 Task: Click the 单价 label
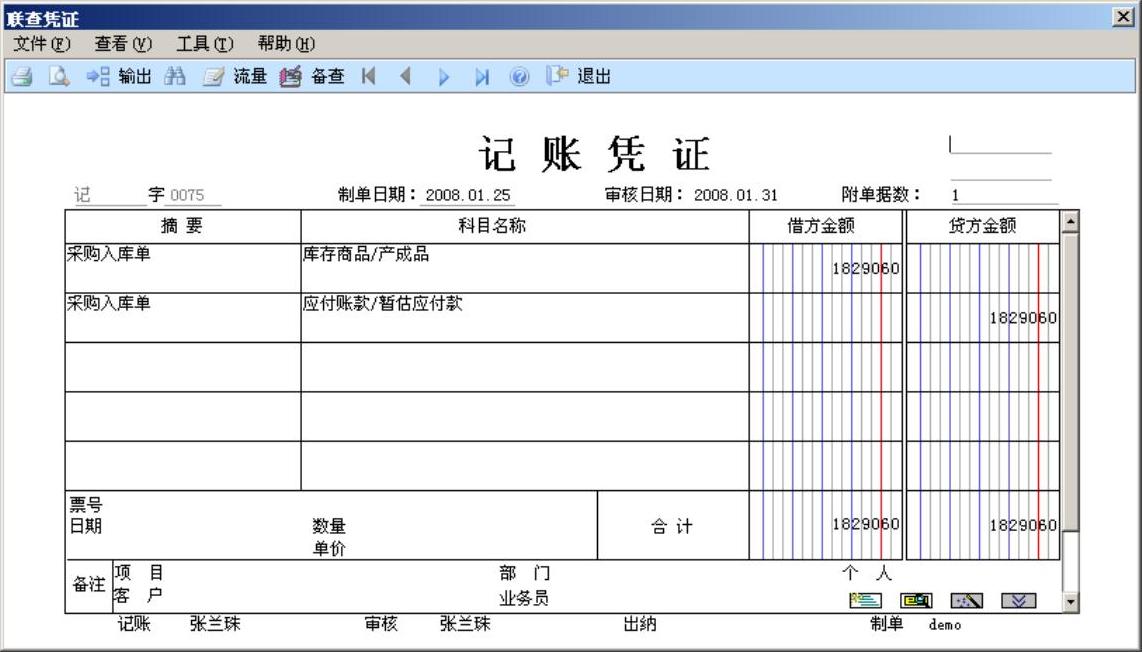coord(328,549)
